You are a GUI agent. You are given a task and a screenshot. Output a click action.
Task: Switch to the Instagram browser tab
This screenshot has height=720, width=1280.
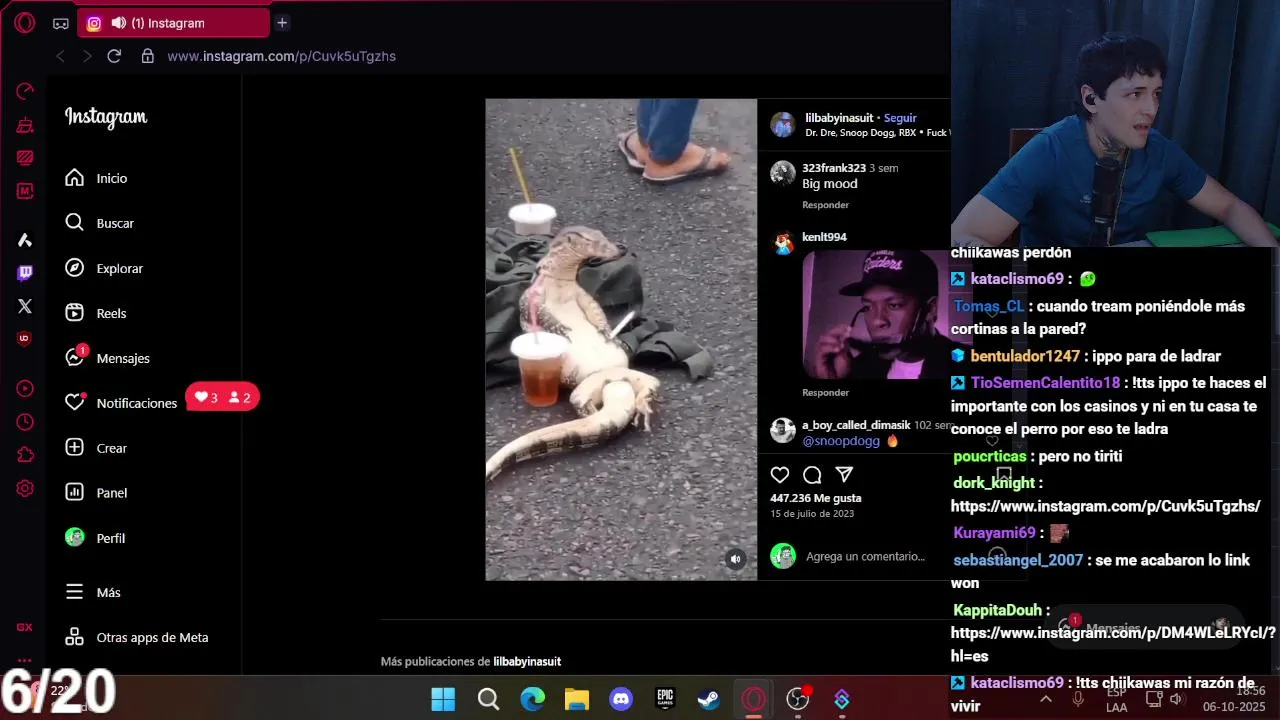coord(173,23)
